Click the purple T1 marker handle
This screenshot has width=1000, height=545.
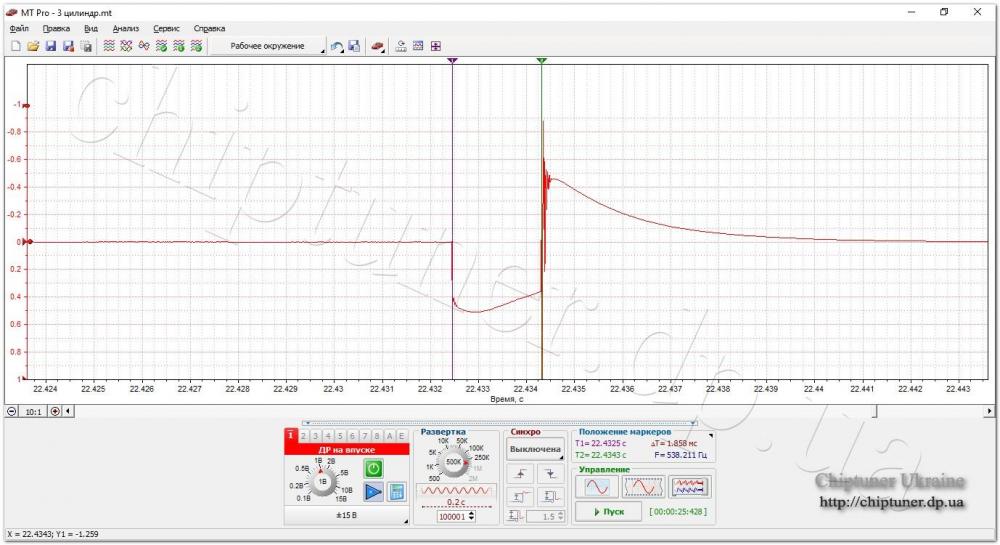452,61
